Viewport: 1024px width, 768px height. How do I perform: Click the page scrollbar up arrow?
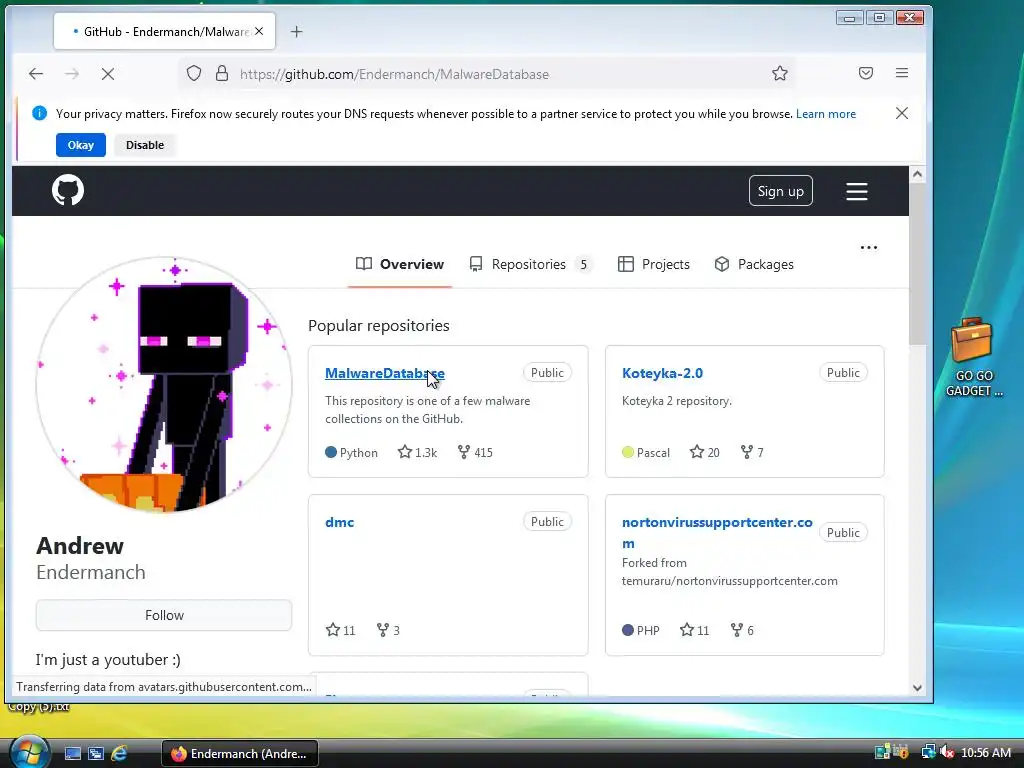click(x=917, y=174)
